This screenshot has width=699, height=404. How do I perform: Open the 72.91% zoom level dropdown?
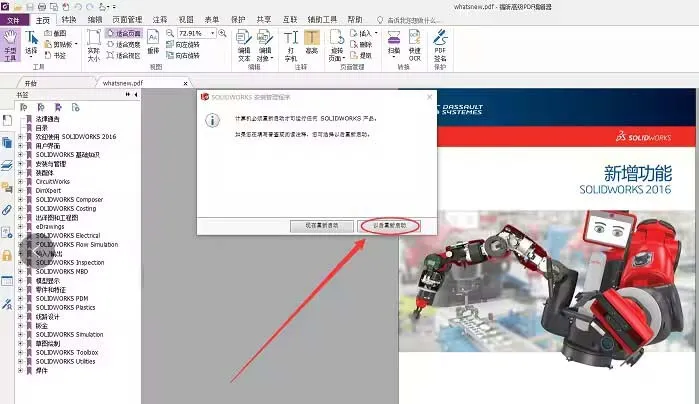tap(212, 33)
